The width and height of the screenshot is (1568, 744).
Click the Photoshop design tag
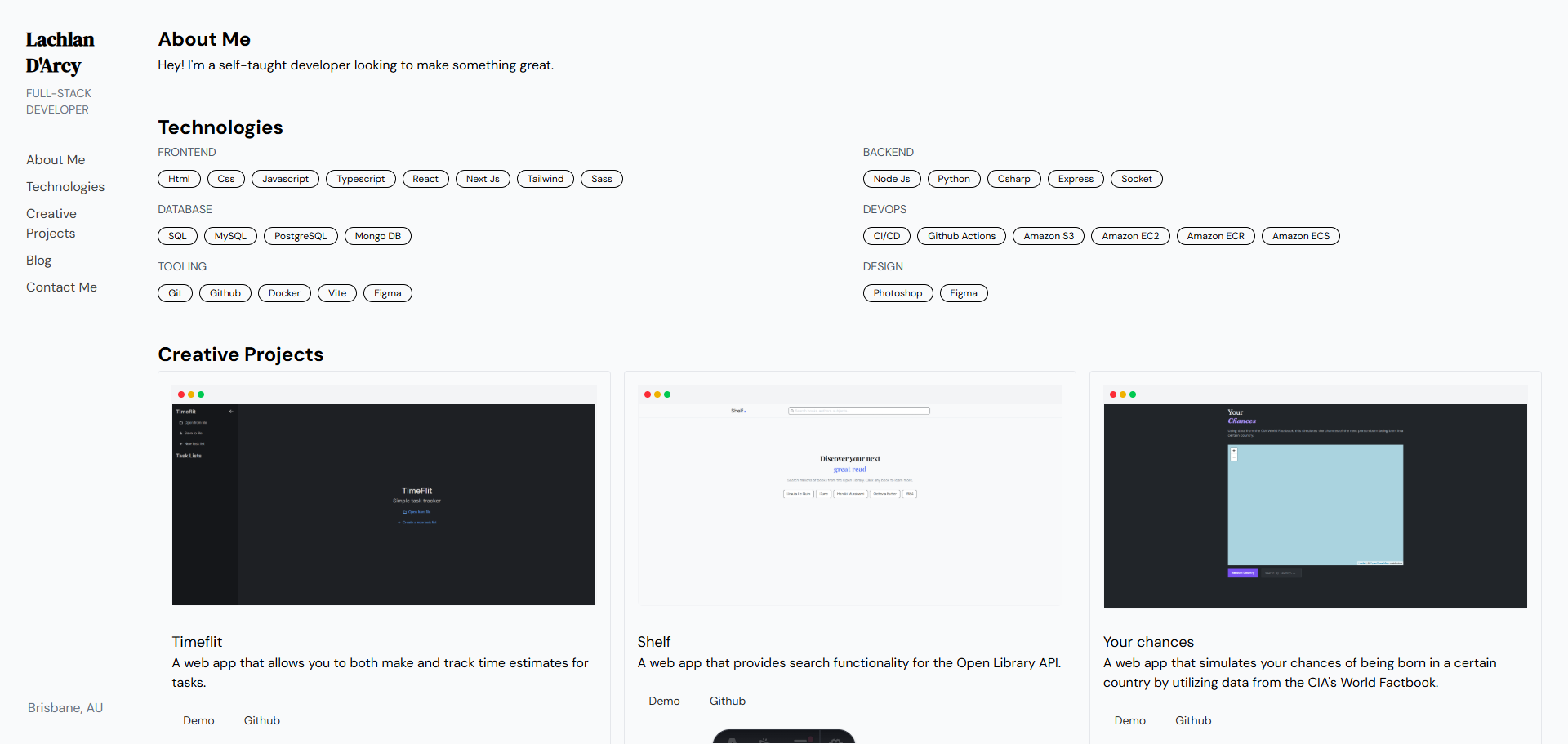tap(898, 293)
